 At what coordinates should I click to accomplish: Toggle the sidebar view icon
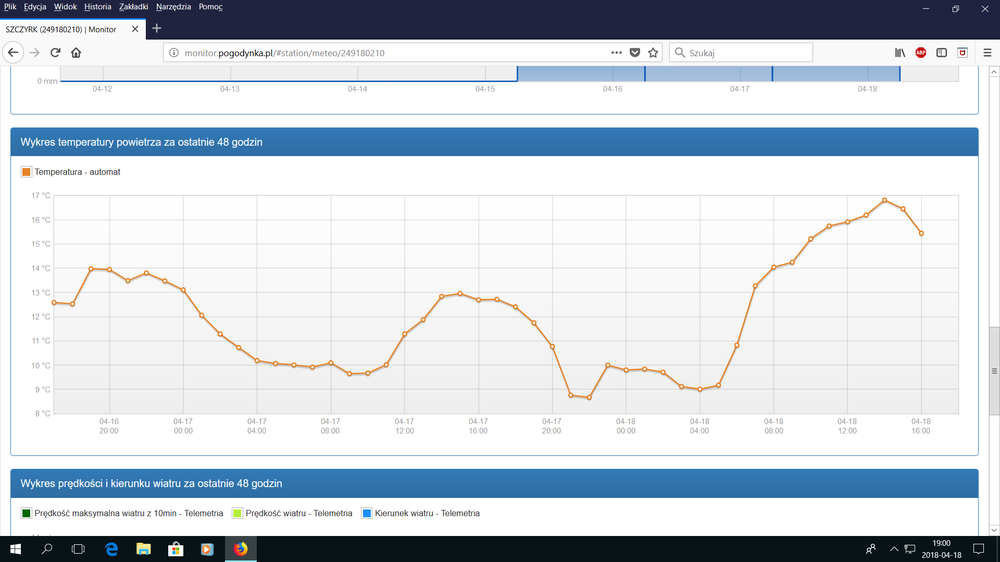941,53
